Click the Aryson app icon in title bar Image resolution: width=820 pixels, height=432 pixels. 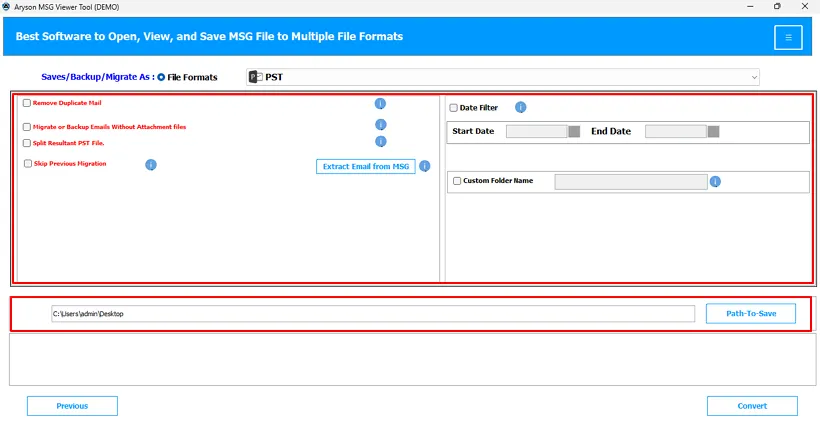pos(6,6)
